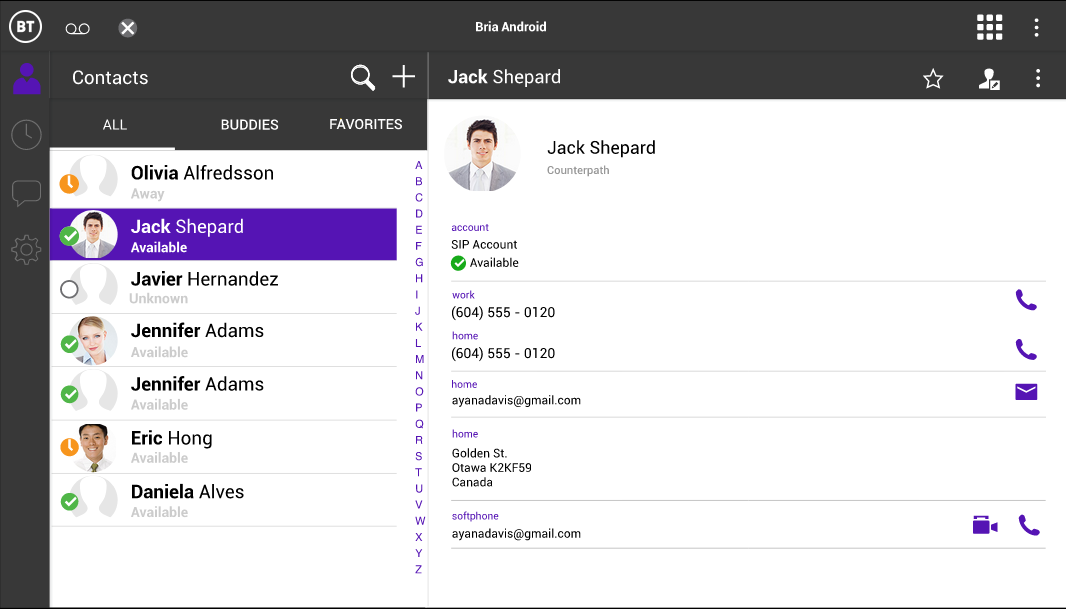The image size is (1066, 609).
Task: Select the Contacts sidebar icon
Action: [27, 78]
